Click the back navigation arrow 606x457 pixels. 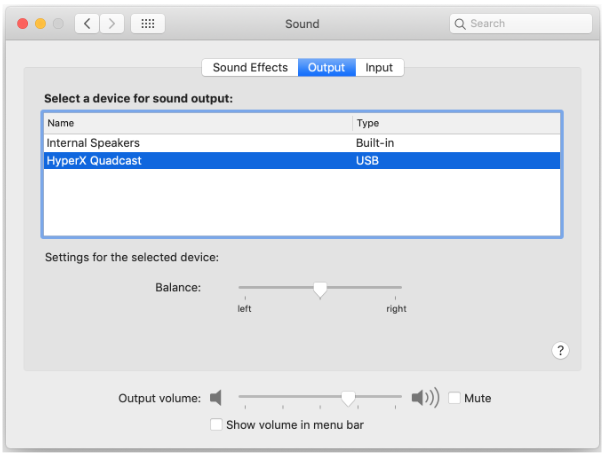(x=87, y=23)
